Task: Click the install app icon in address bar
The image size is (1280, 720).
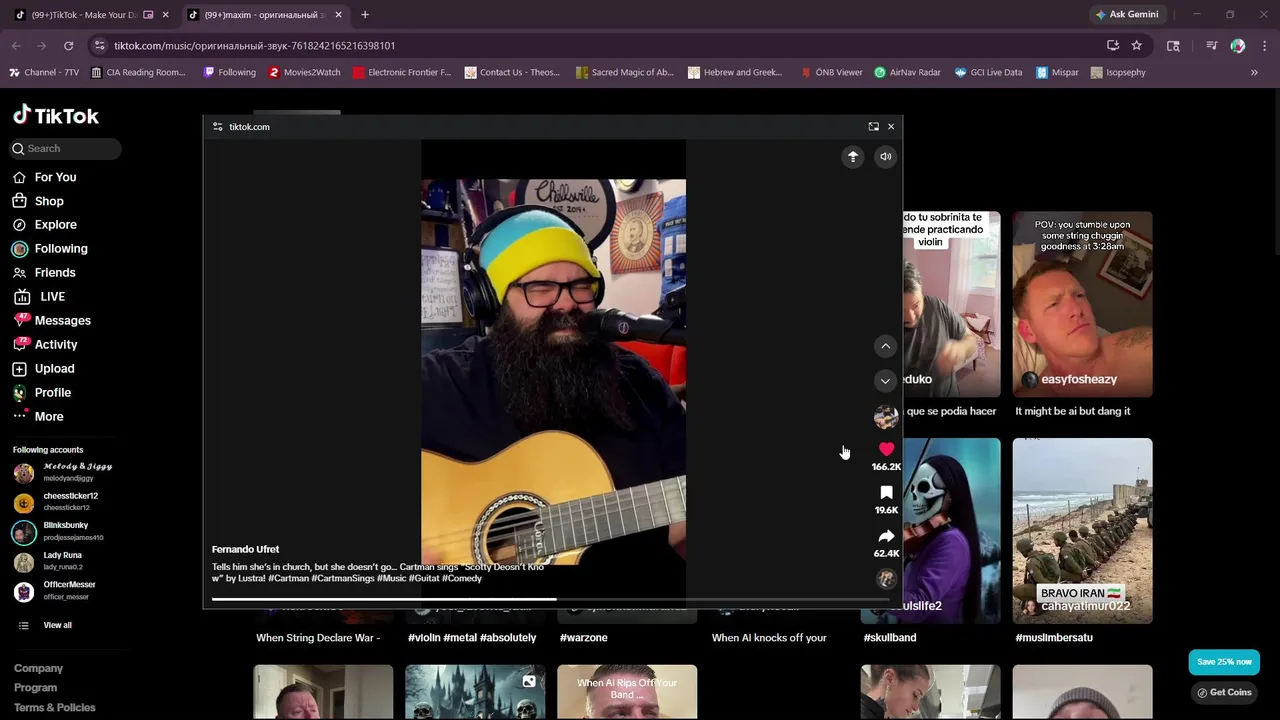Action: tap(1113, 46)
